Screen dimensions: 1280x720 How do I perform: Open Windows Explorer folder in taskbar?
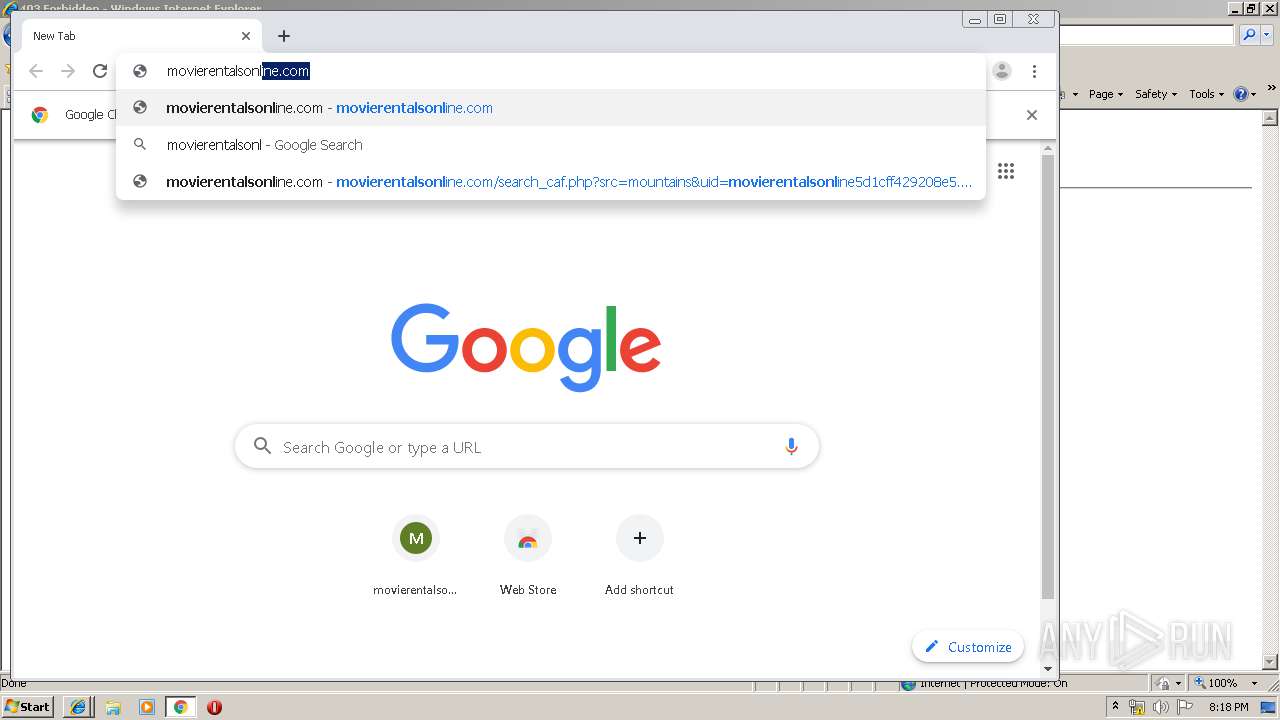[x=113, y=707]
